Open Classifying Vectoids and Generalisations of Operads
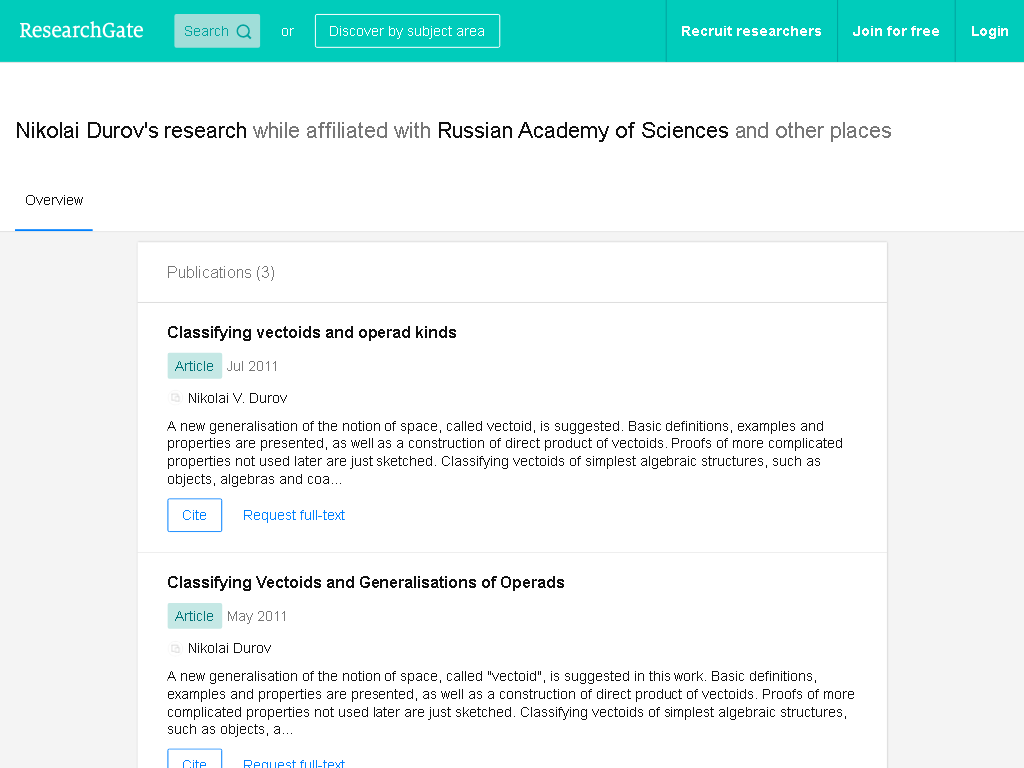1024x768 pixels. click(366, 583)
